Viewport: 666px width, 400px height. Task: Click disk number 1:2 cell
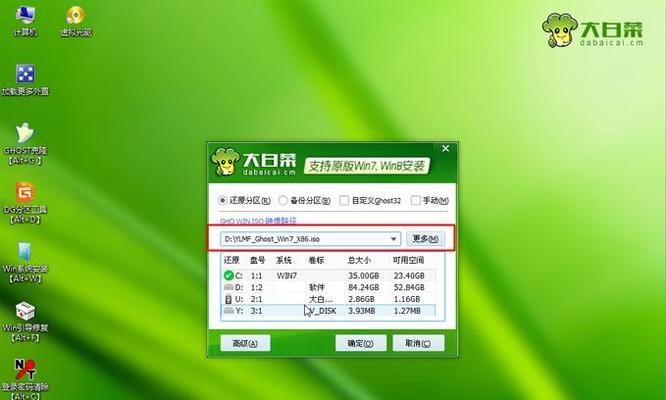point(257,287)
